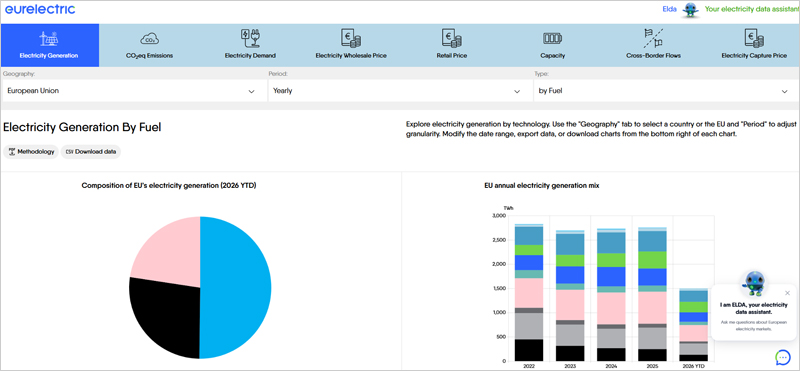Image resolution: width=800 pixels, height=371 pixels.
Task: Click the Elda robot avatar in header
Action: [x=691, y=10]
